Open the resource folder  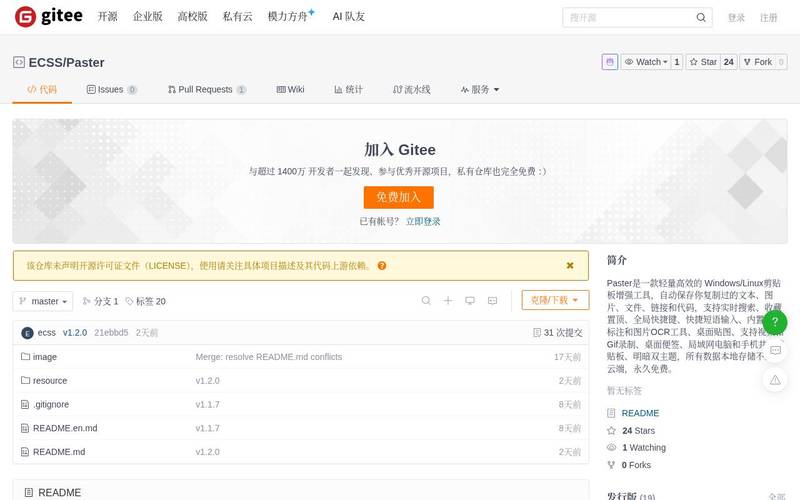coord(49,381)
